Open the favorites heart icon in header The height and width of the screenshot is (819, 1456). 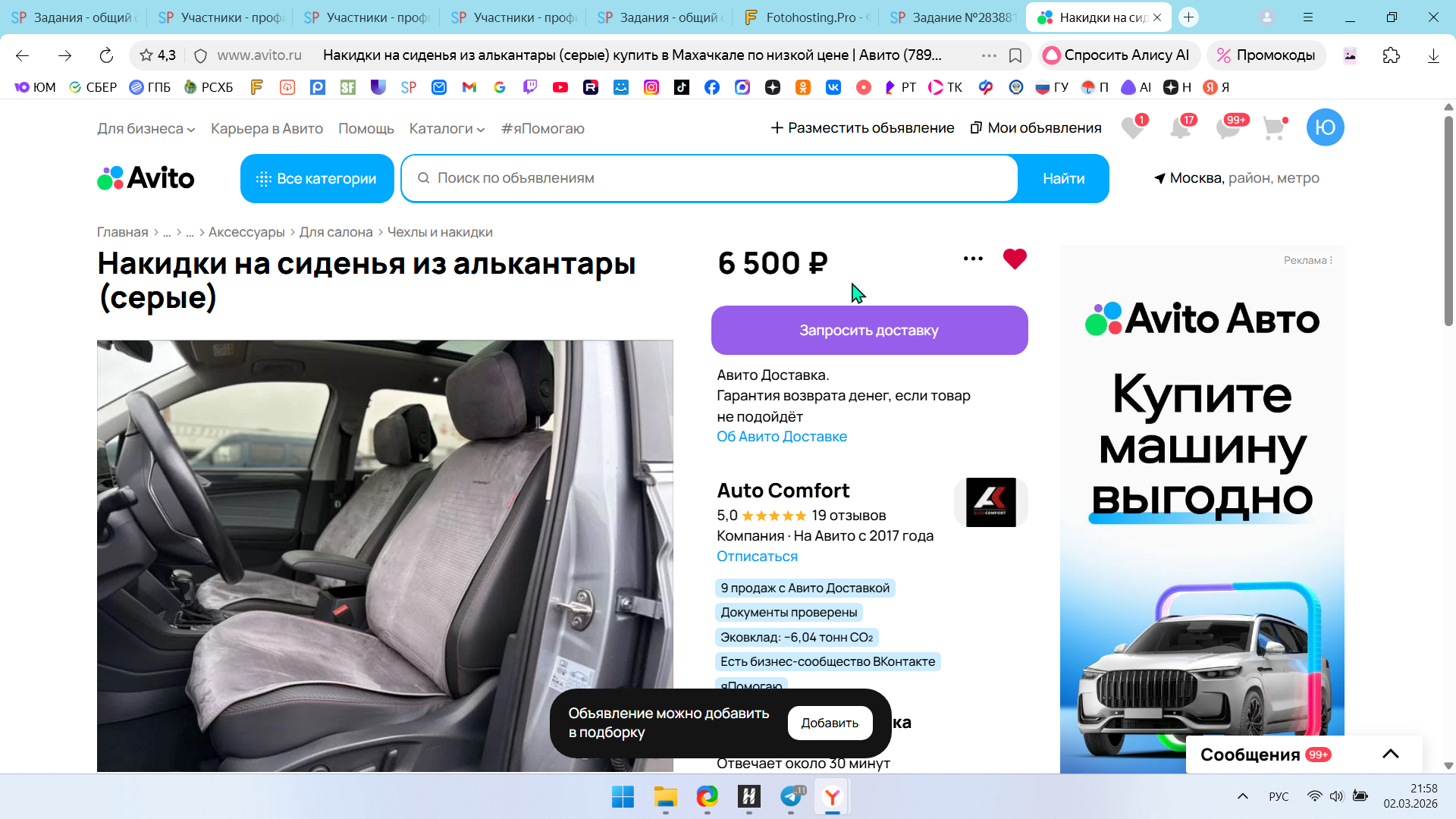point(1132,128)
